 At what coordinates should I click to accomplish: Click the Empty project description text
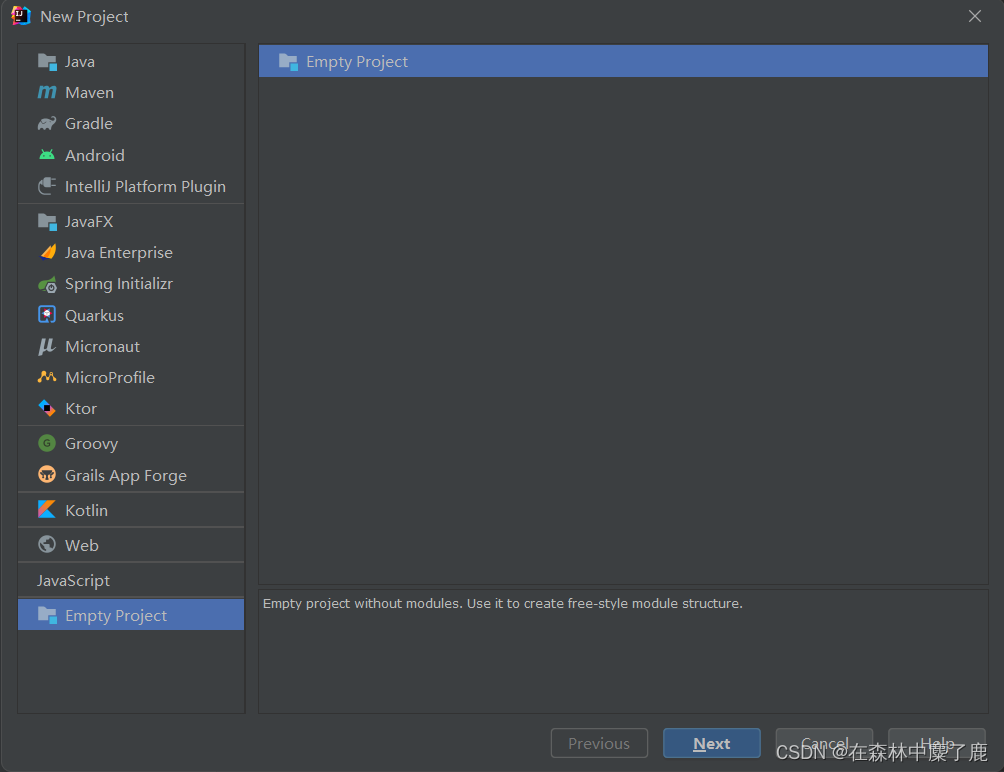tap(503, 604)
